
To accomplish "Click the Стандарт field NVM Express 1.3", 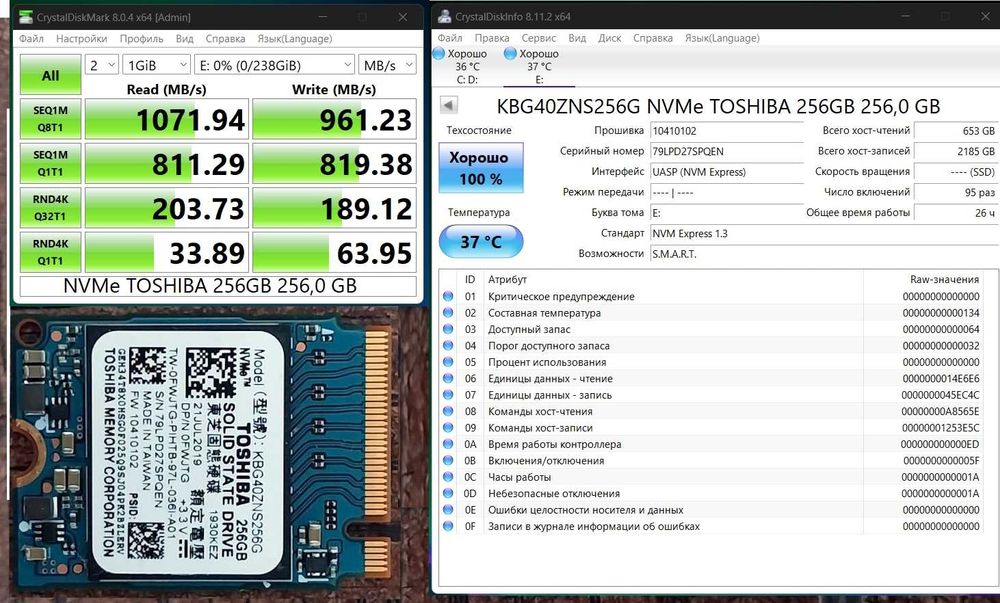I will click(x=824, y=233).
